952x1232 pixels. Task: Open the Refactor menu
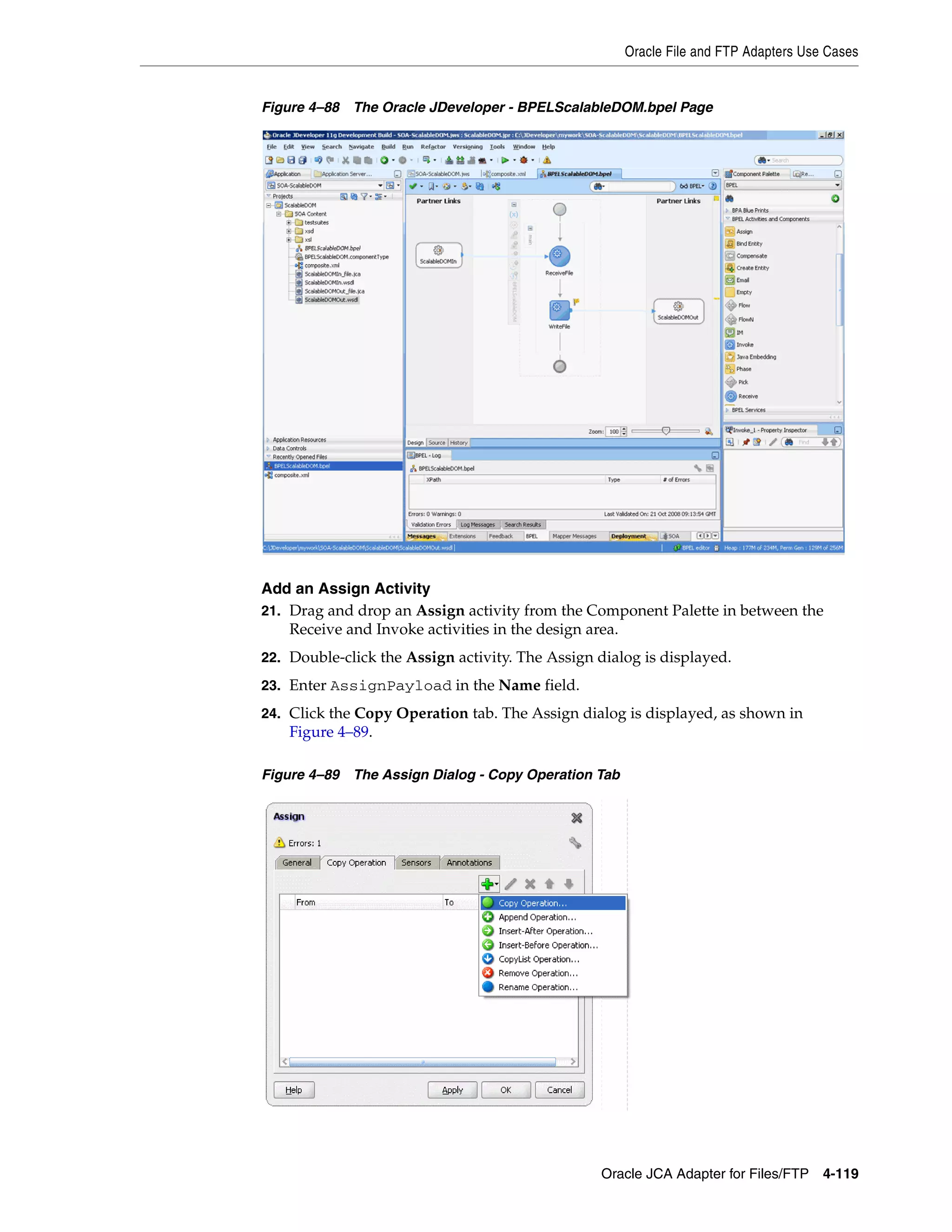tap(433, 146)
